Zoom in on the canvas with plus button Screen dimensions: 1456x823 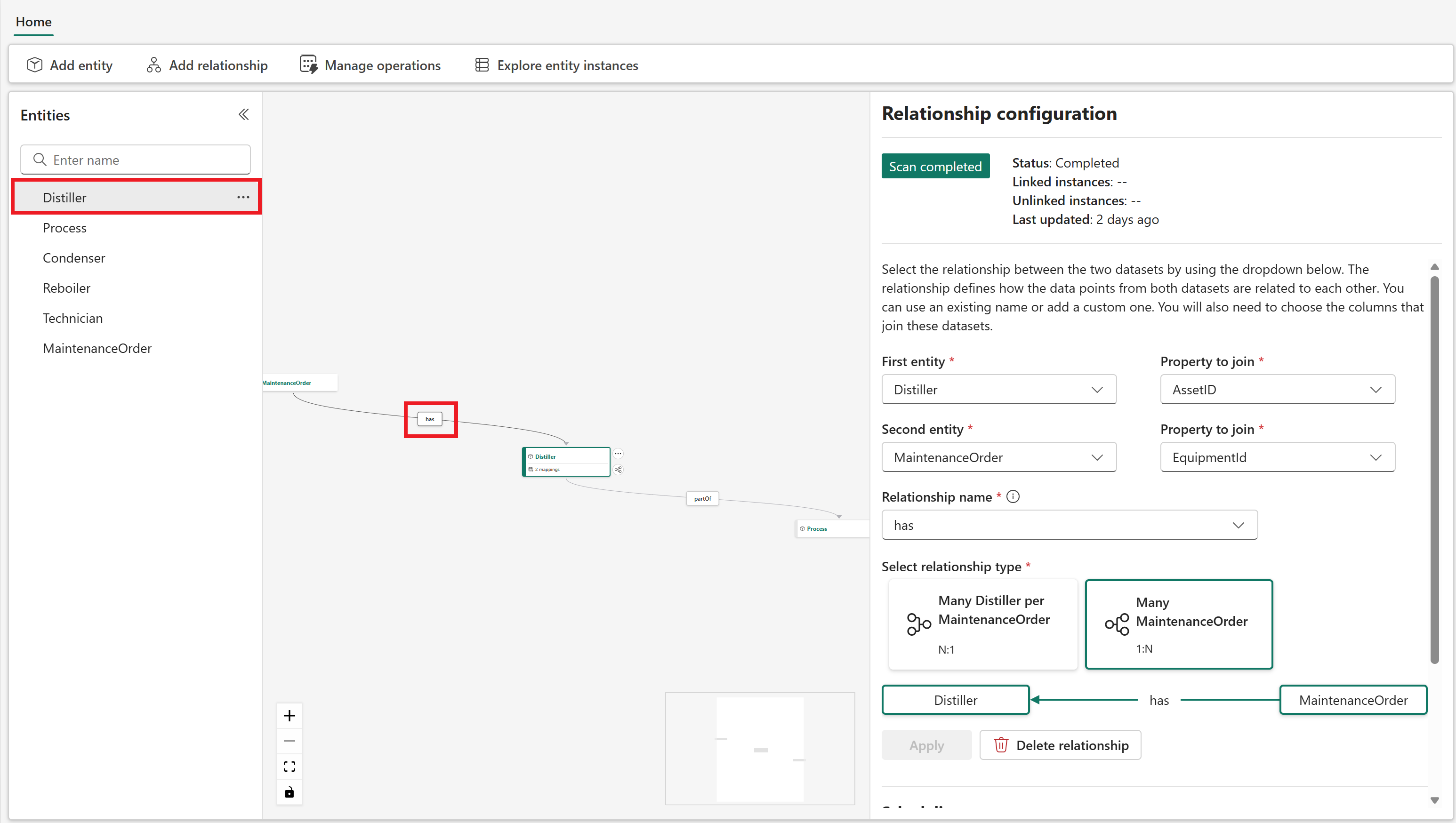pyautogui.click(x=290, y=716)
